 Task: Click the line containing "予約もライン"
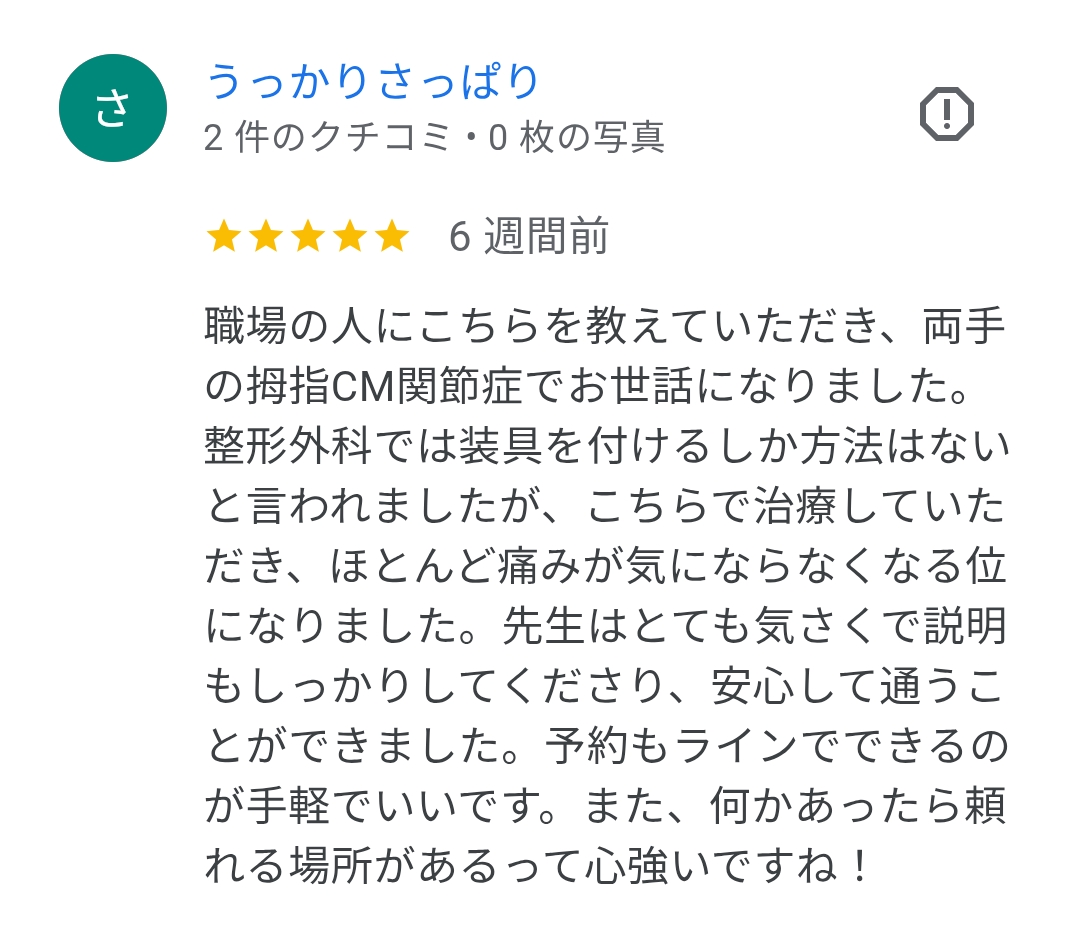click(605, 747)
